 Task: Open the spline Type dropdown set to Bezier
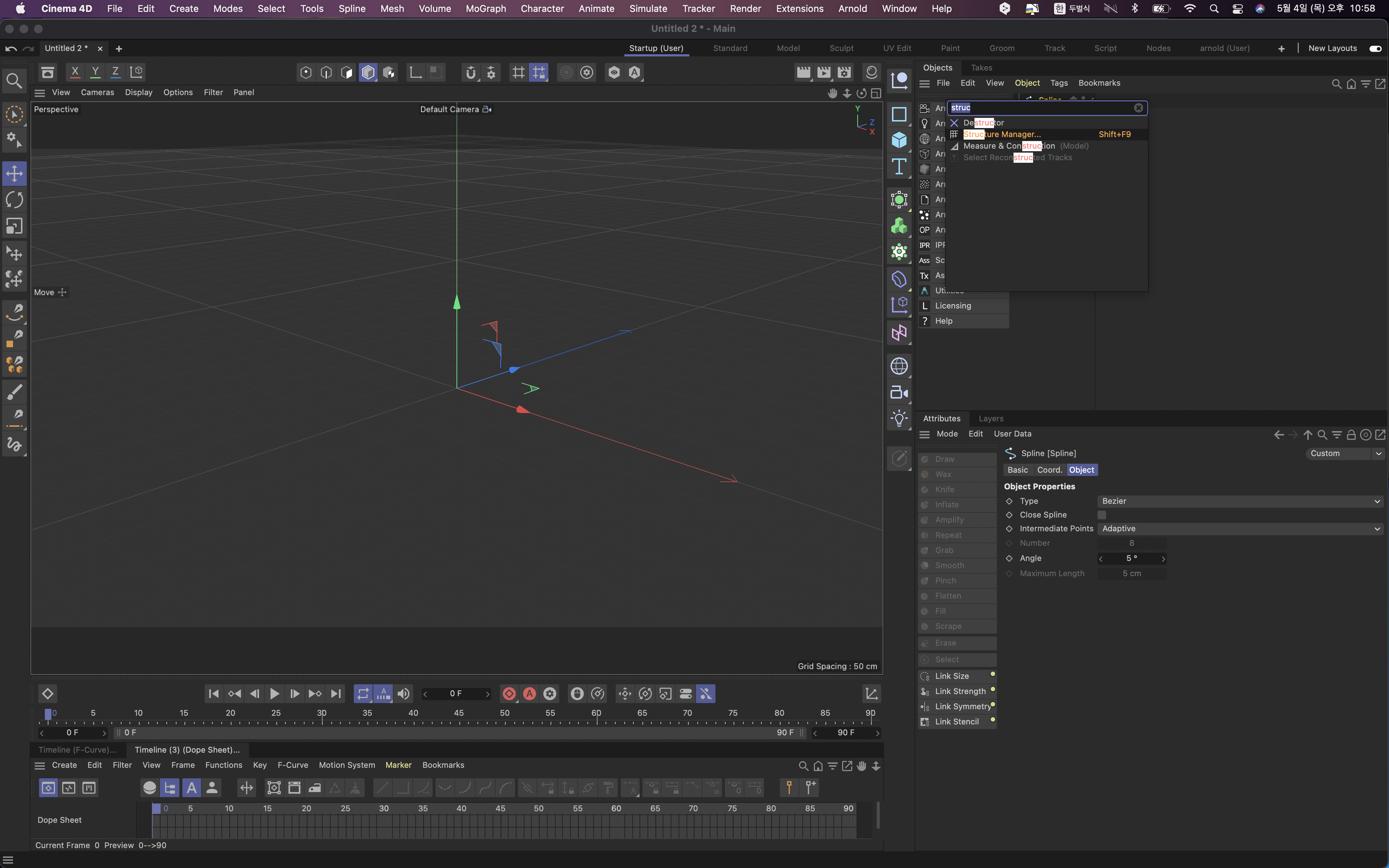[1240, 501]
